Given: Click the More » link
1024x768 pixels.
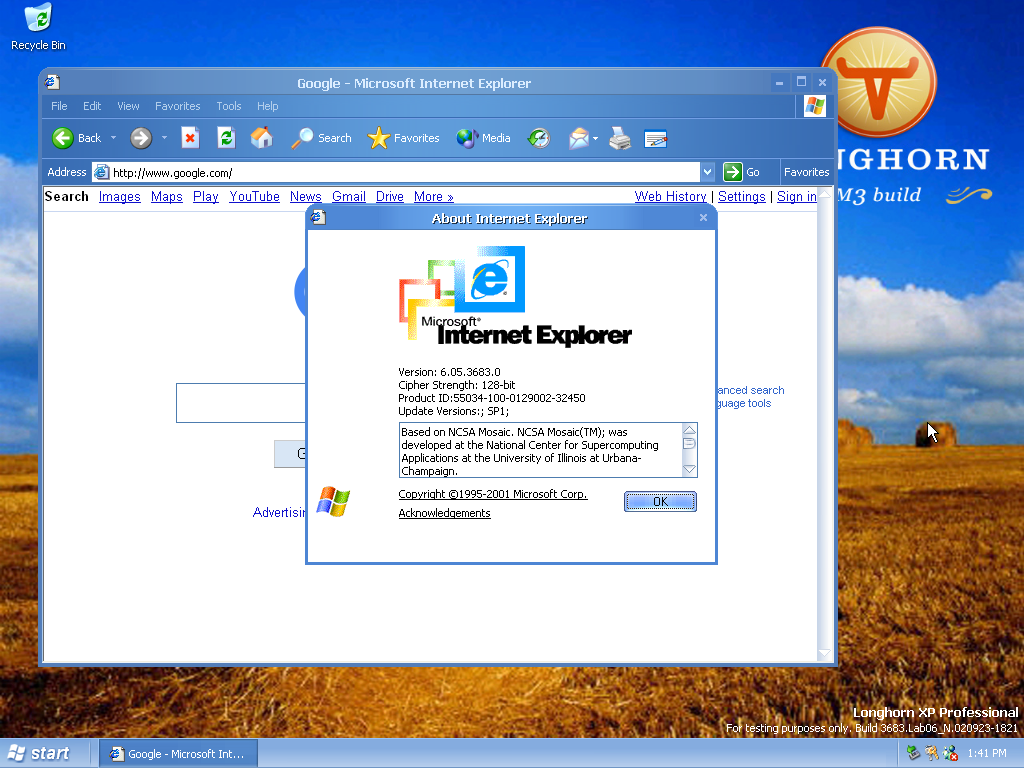Looking at the screenshot, I should (434, 197).
